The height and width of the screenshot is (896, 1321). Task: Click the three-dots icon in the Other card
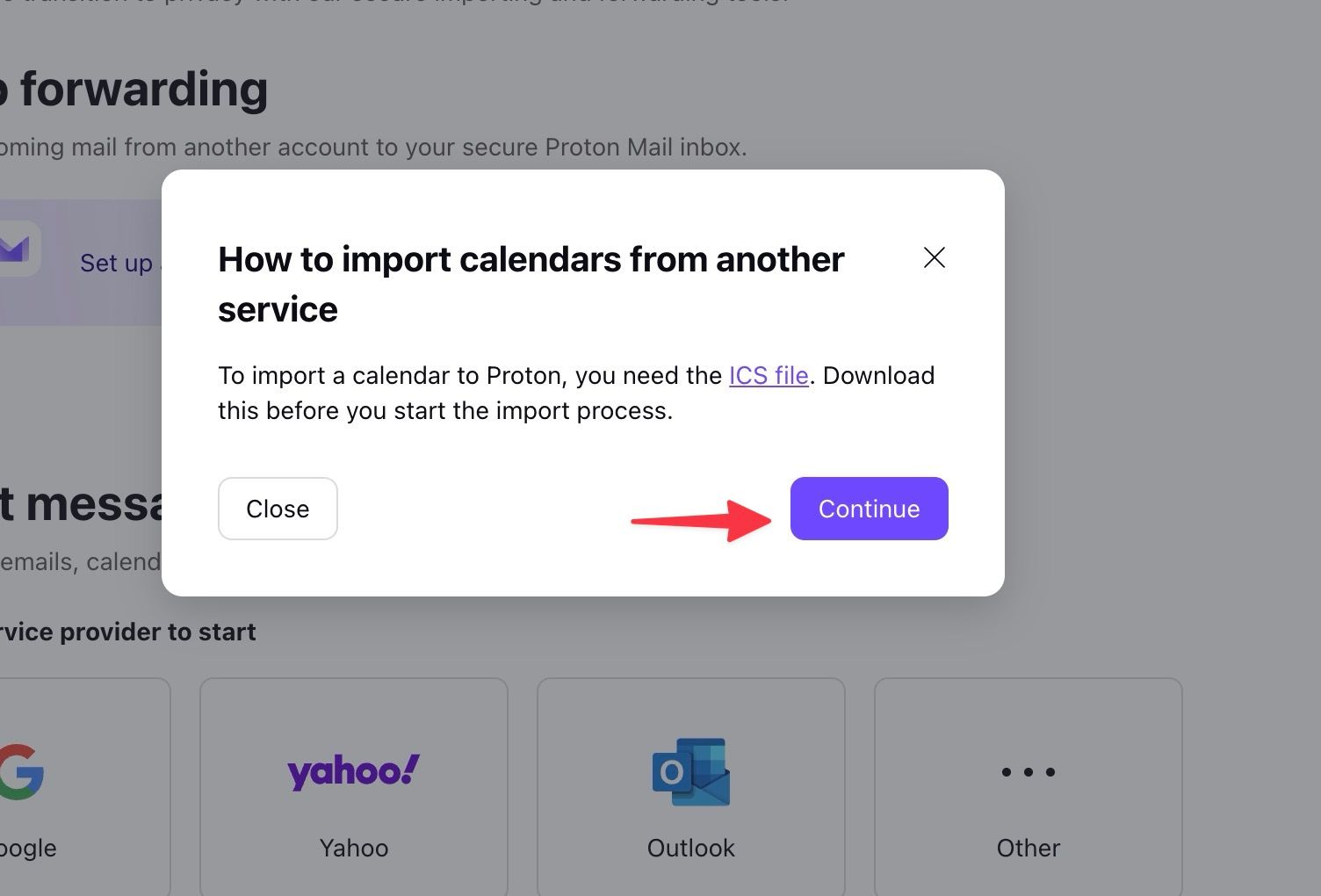pos(1029,772)
